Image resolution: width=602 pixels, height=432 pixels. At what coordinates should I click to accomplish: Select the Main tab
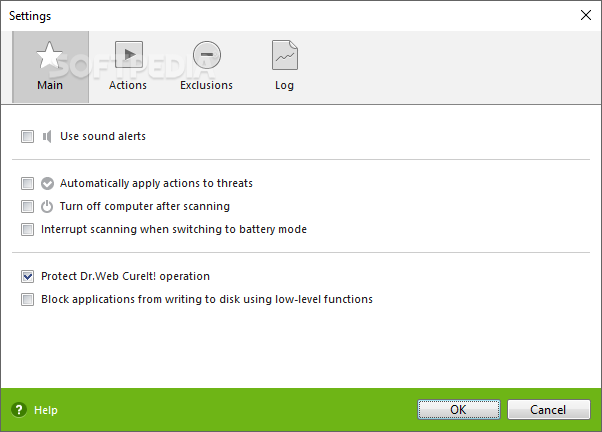point(50,66)
